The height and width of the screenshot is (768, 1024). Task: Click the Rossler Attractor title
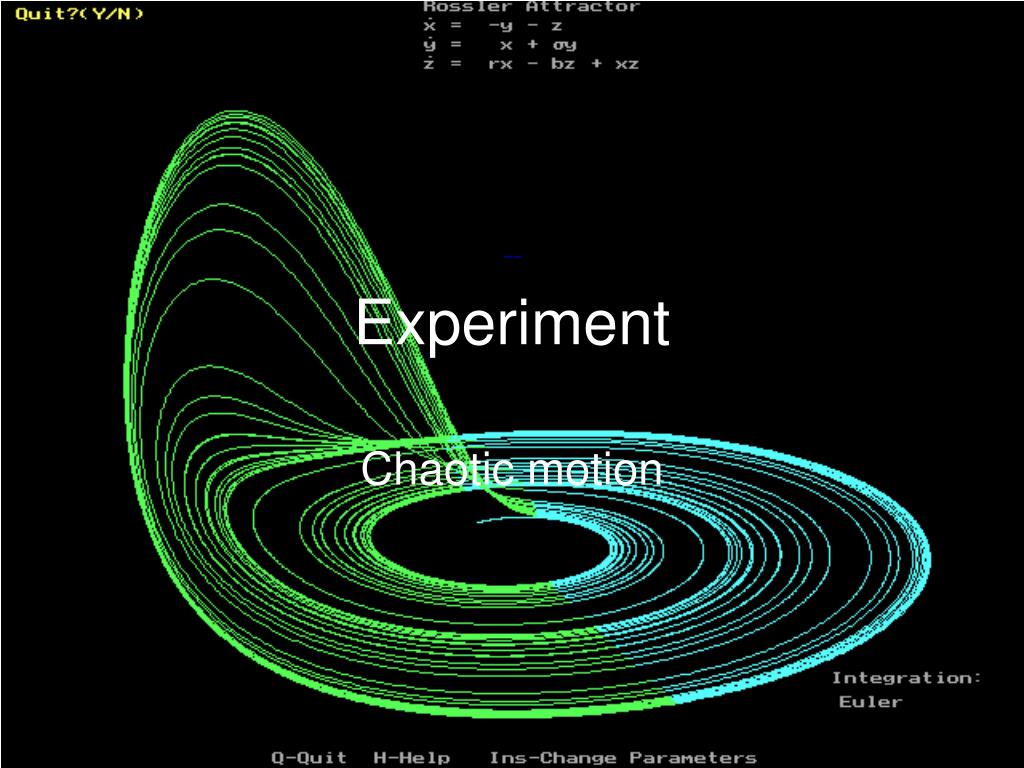click(x=532, y=7)
